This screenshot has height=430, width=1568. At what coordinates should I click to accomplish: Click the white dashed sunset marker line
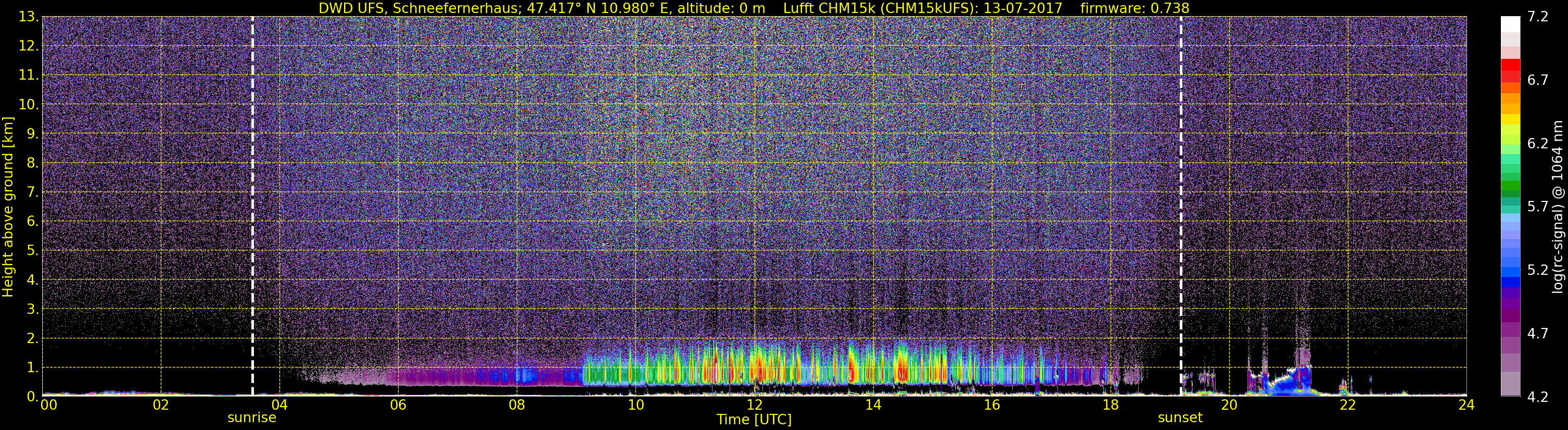point(1181,206)
